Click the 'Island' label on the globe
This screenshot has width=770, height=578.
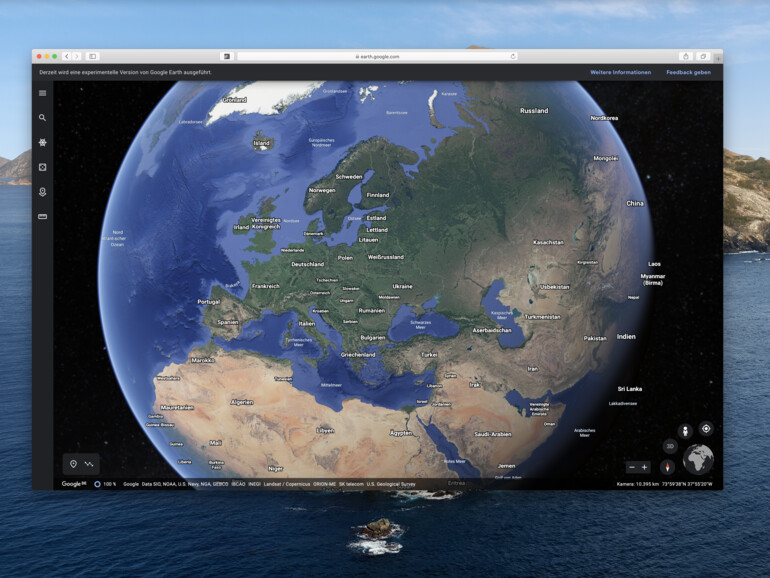[x=261, y=143]
